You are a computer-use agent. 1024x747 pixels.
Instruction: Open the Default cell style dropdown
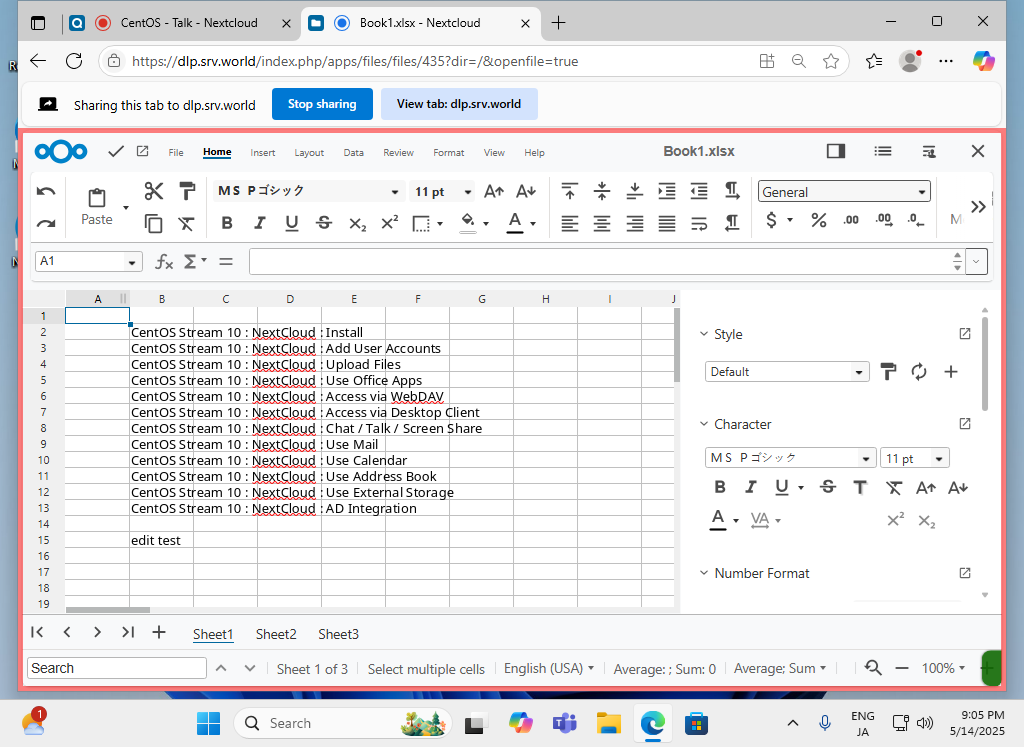click(x=787, y=372)
